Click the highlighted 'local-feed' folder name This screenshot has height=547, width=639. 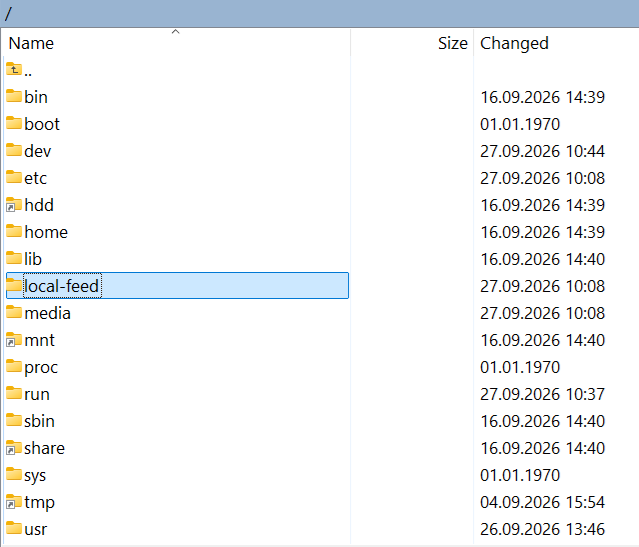pos(62,286)
